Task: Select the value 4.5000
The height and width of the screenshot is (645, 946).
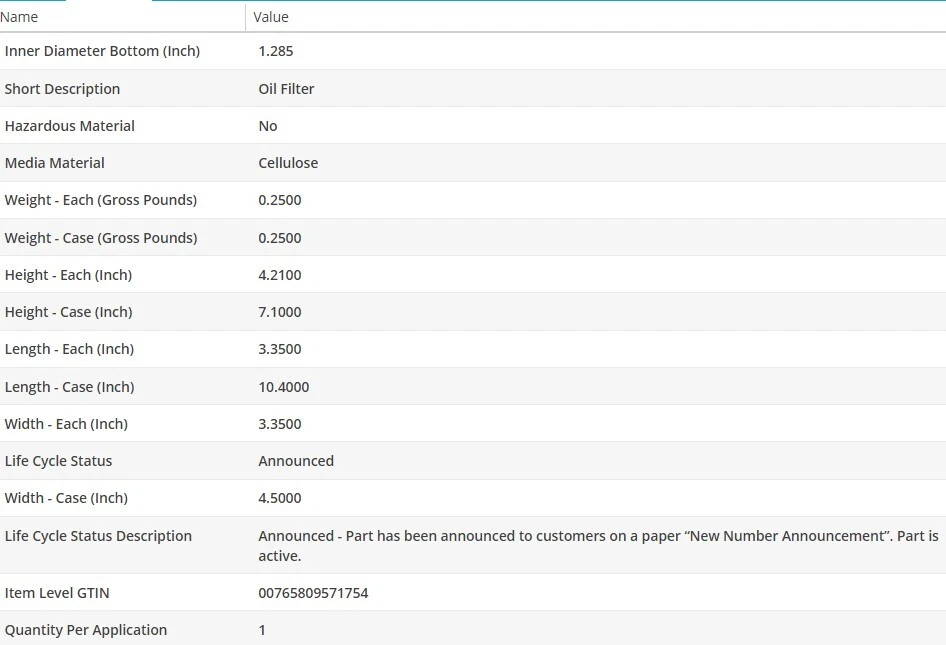Action: click(x=280, y=498)
